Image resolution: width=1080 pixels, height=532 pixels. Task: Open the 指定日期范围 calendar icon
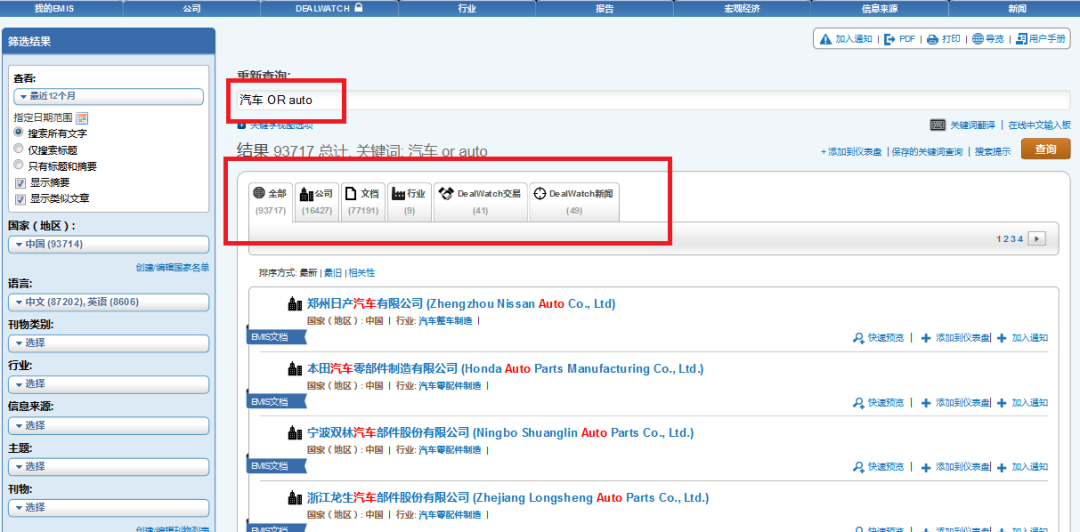point(82,118)
